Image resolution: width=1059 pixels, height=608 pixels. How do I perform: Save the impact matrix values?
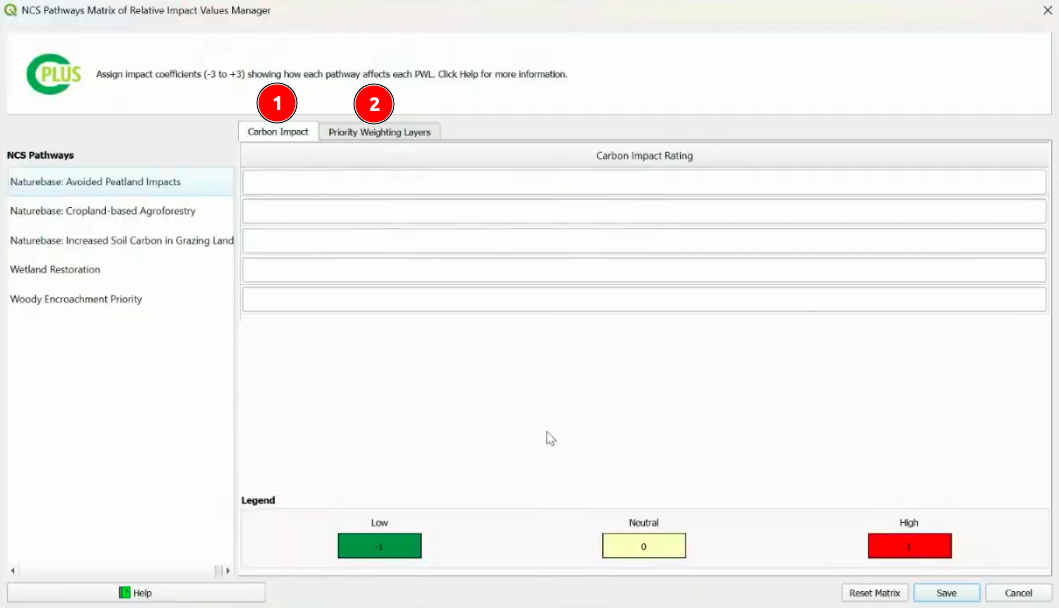(946, 593)
